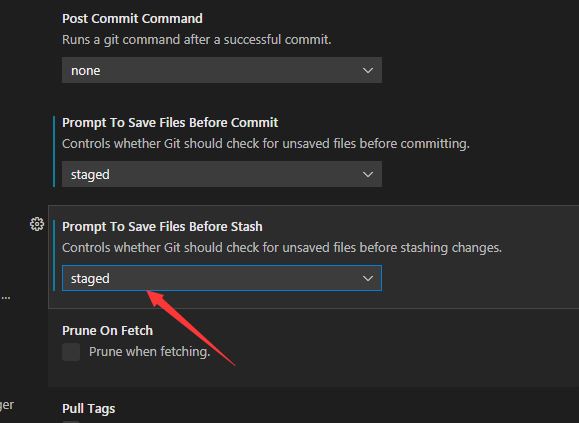Viewport: 579px width, 423px height.
Task: Toggle the Pull Tags checkbox at the bottom
Action: coord(71,422)
